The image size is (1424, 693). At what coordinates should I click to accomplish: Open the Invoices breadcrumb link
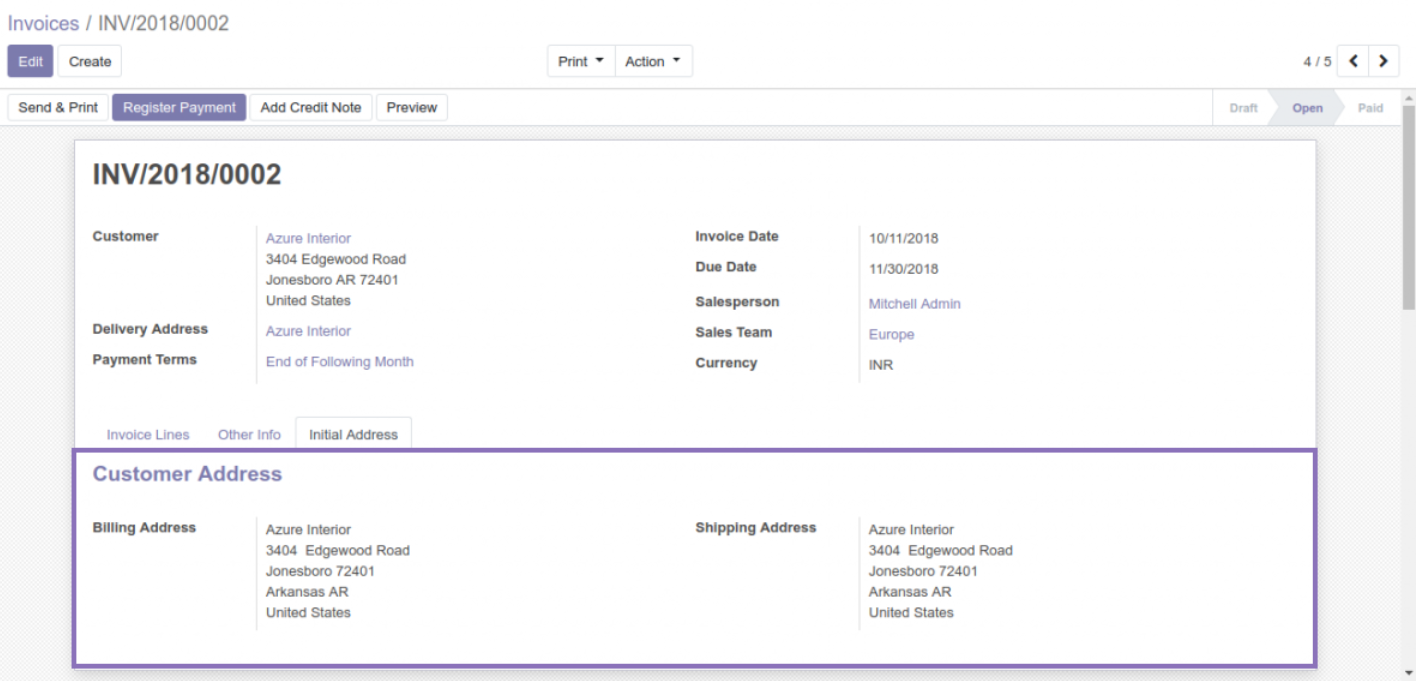coord(42,23)
